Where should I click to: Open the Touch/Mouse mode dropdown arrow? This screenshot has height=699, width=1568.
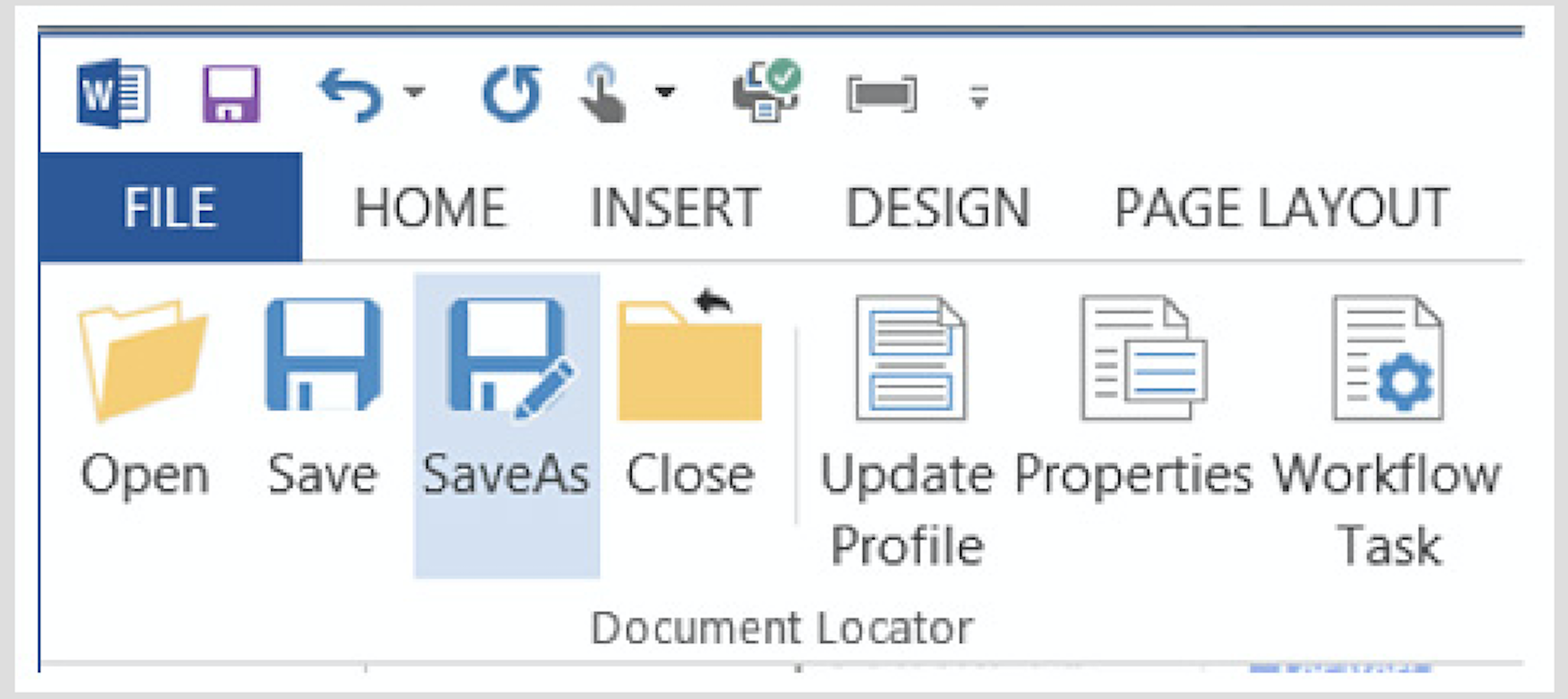pyautogui.click(x=665, y=92)
